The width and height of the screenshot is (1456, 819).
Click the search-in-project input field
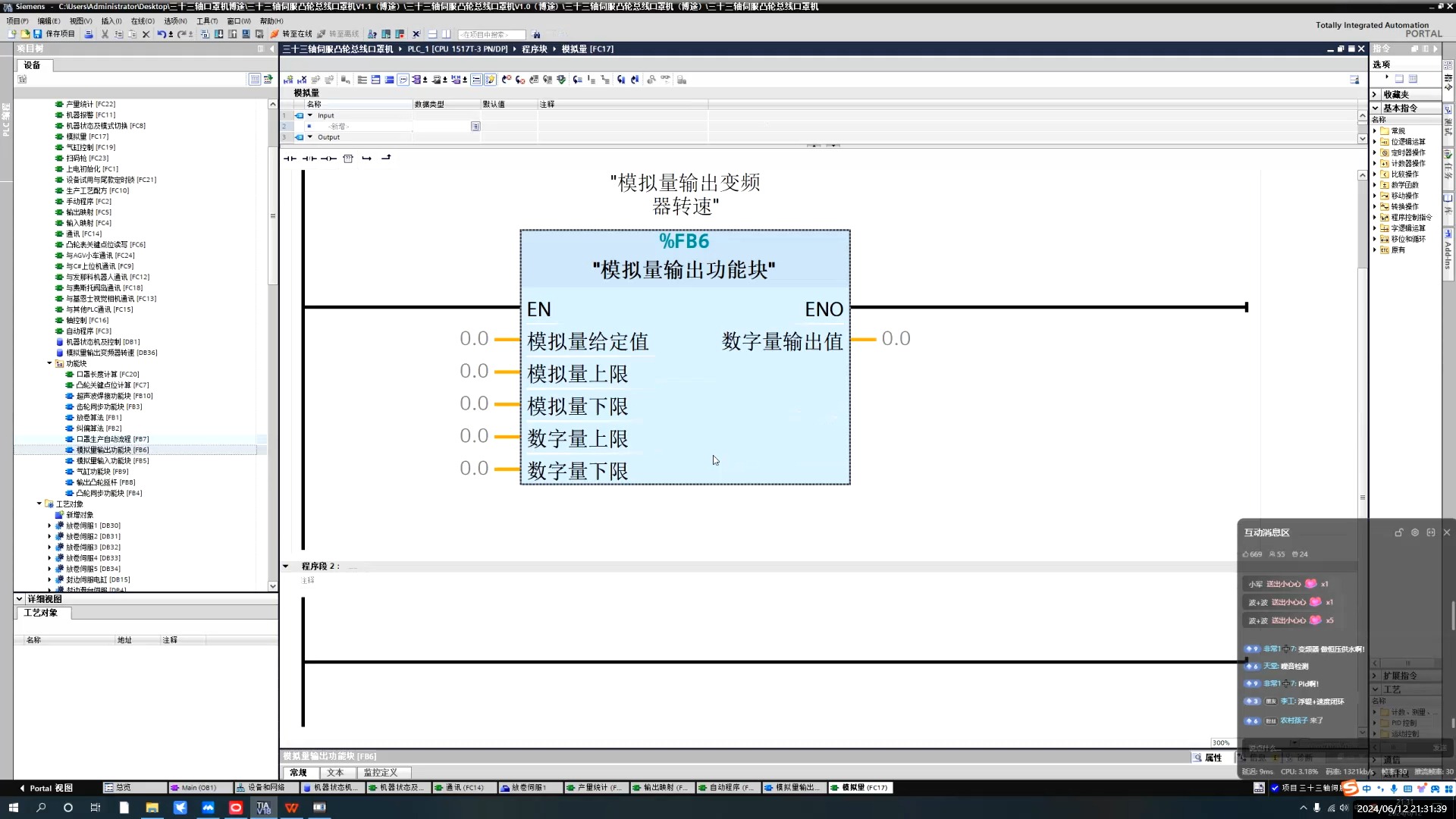(491, 34)
